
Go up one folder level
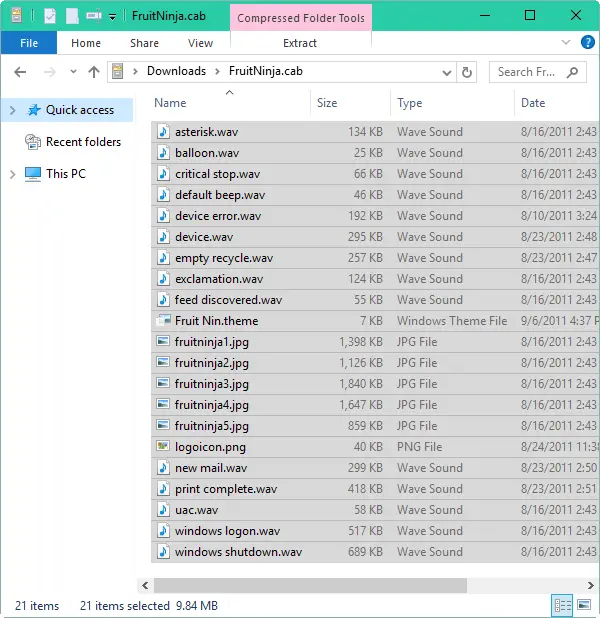pyautogui.click(x=94, y=72)
